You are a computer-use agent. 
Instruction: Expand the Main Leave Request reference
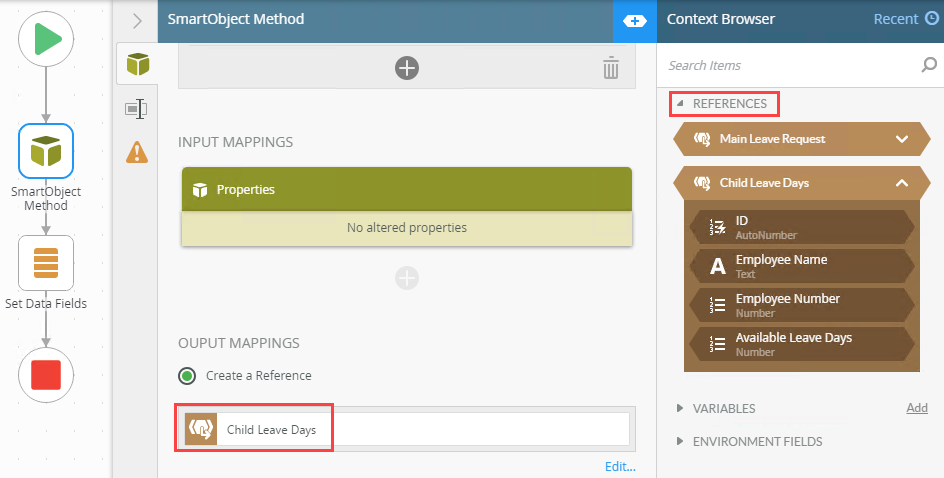point(901,139)
